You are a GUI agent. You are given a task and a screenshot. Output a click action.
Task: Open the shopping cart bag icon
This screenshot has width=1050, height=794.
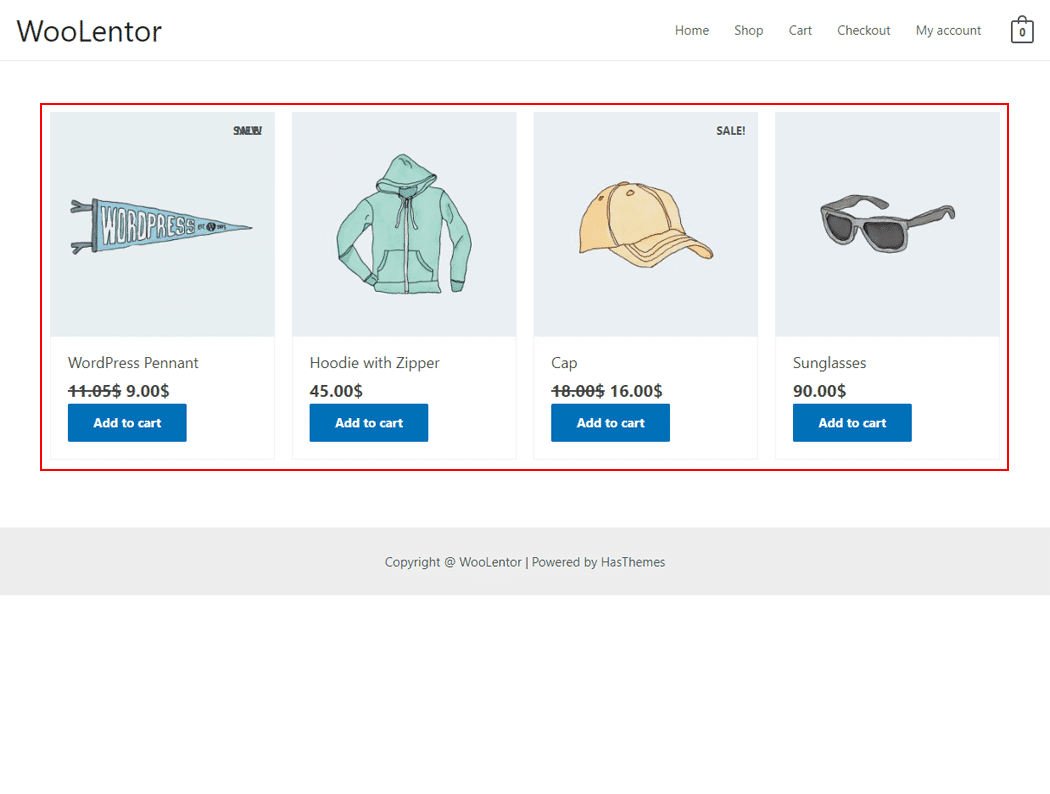pos(1021,31)
